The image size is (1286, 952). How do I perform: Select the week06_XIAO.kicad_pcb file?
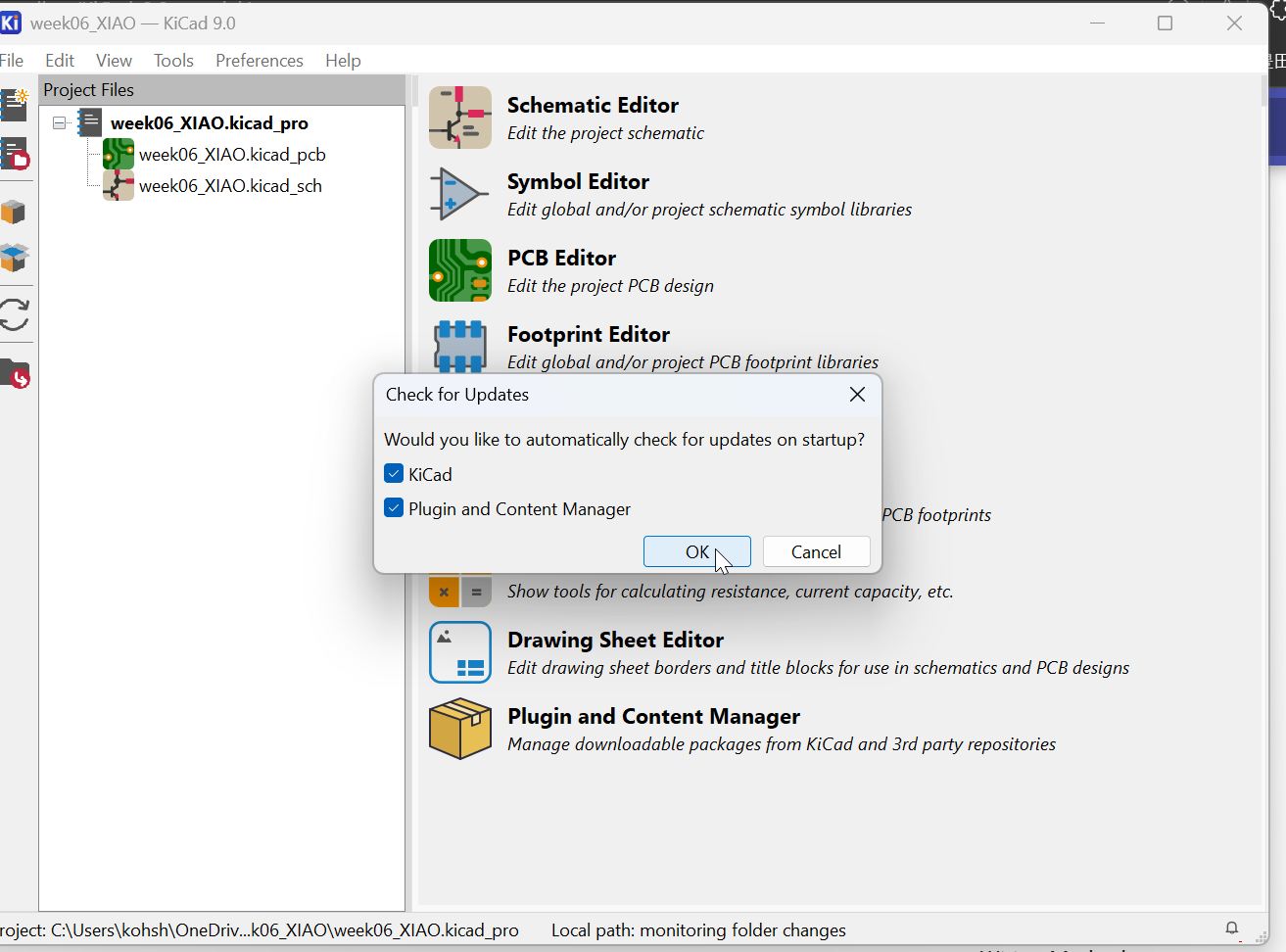coord(232,155)
